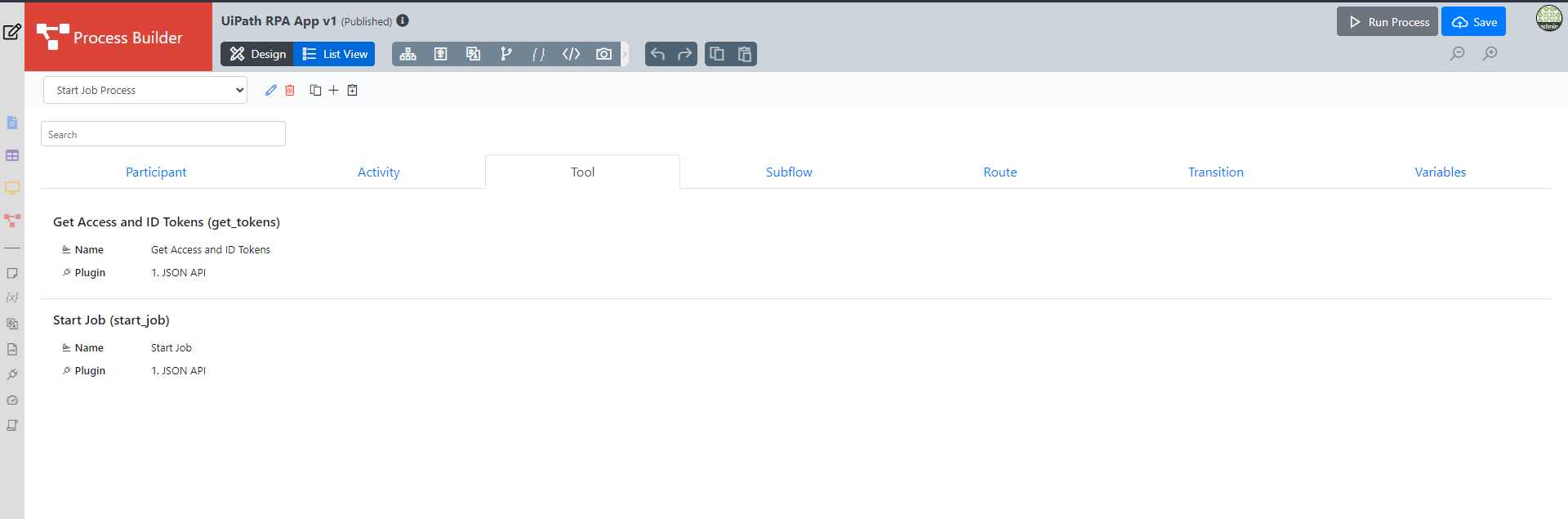Click the form mapping toolbar icon
The height and width of the screenshot is (519, 1568).
point(441,54)
